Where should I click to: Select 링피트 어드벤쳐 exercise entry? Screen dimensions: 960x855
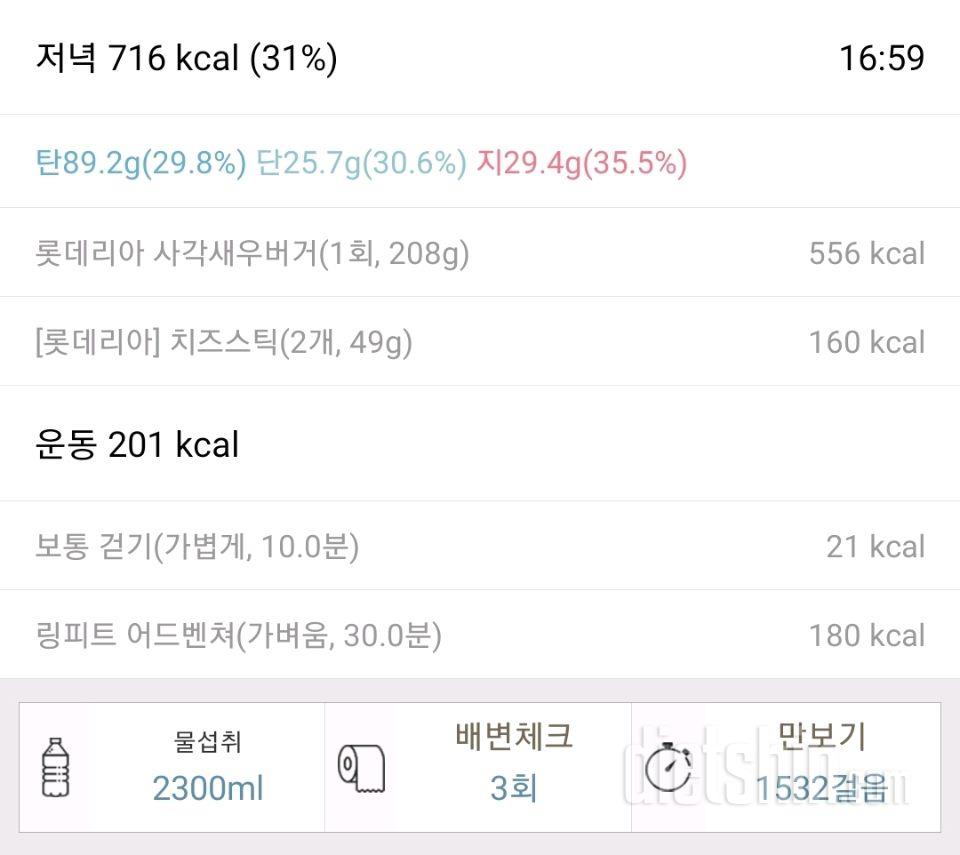pos(480,635)
